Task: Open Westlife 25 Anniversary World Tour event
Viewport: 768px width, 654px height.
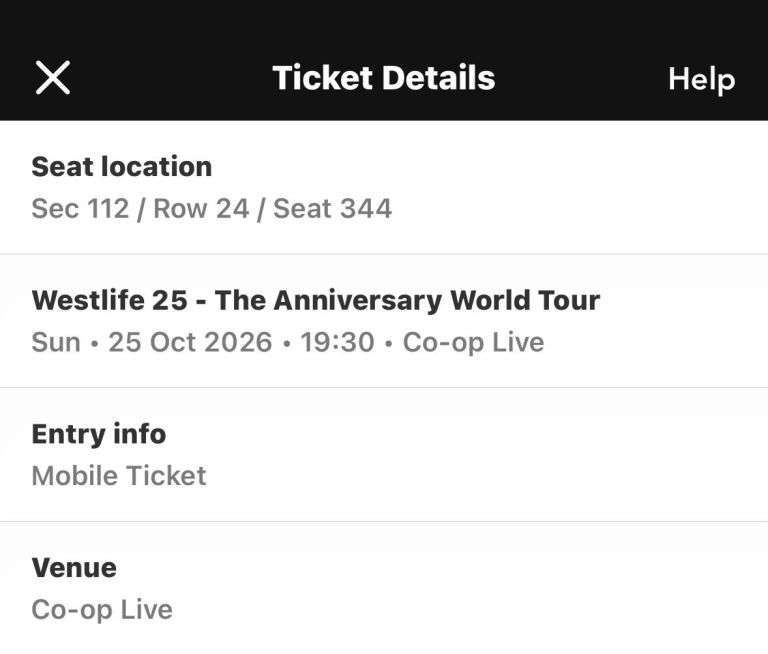Action: 315,300
